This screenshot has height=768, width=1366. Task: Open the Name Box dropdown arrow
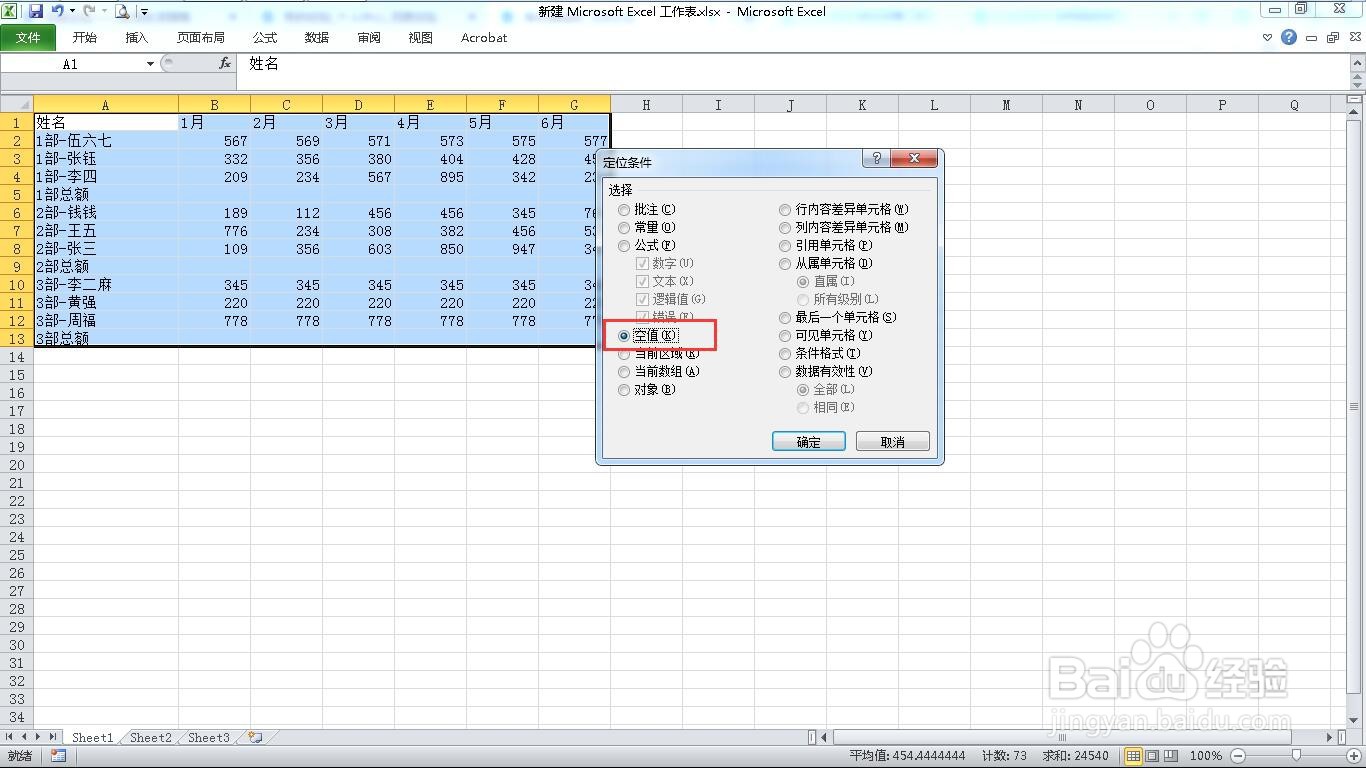pos(150,64)
